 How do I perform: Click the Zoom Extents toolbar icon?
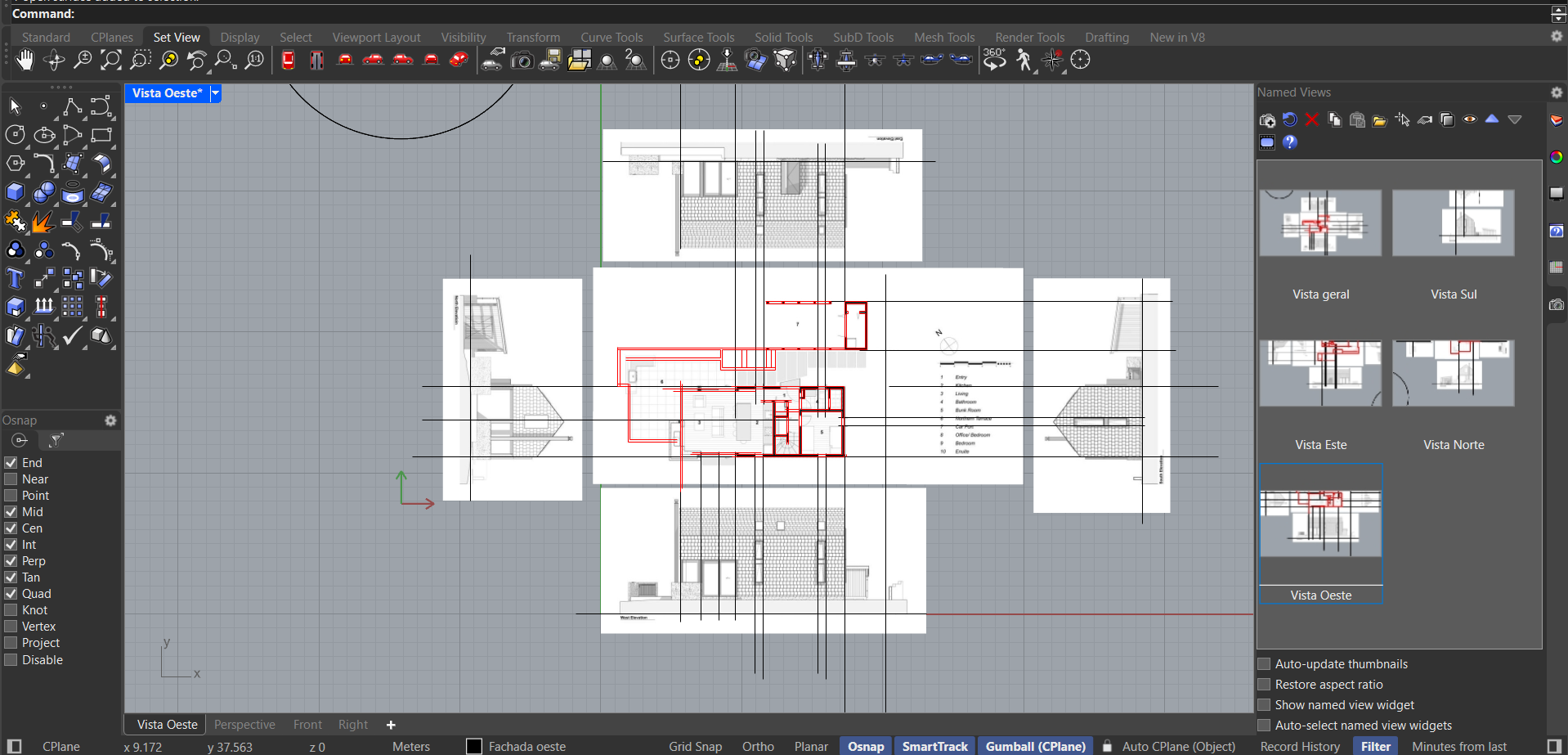click(x=111, y=60)
